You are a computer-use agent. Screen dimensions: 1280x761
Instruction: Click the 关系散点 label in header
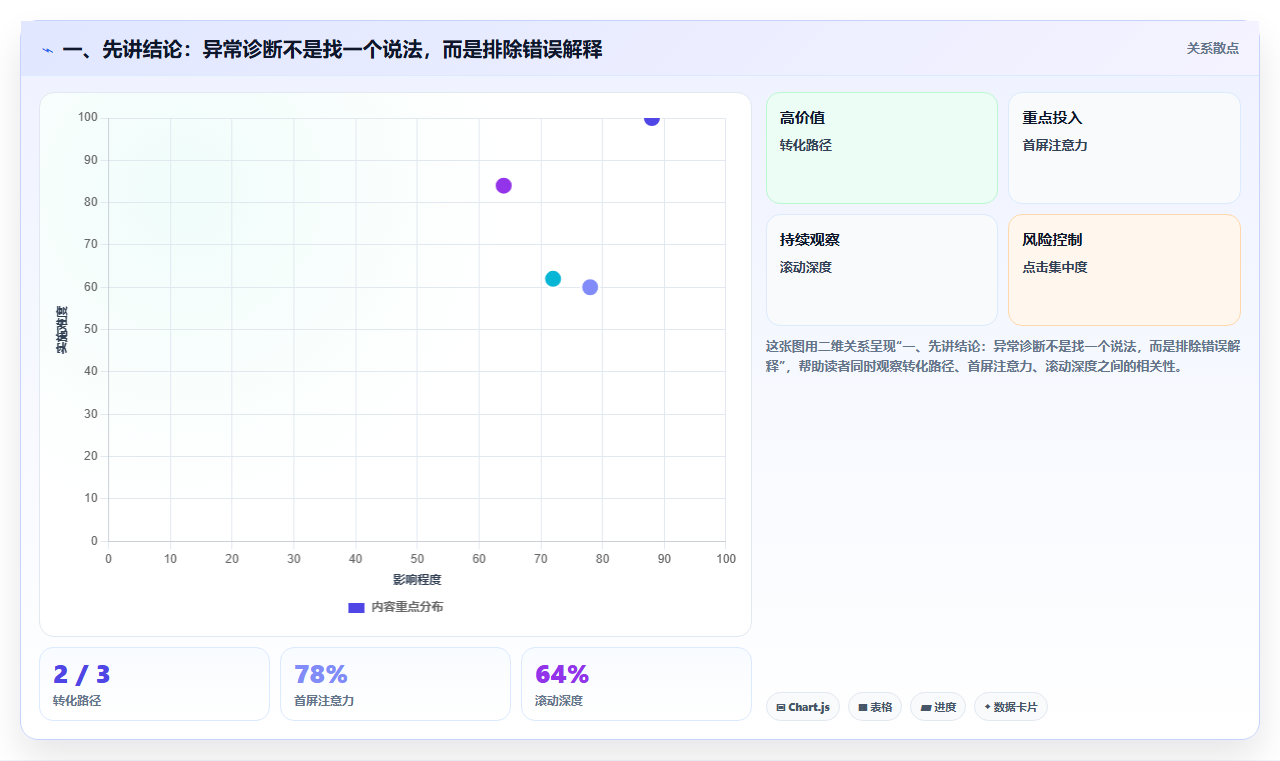coord(1213,48)
